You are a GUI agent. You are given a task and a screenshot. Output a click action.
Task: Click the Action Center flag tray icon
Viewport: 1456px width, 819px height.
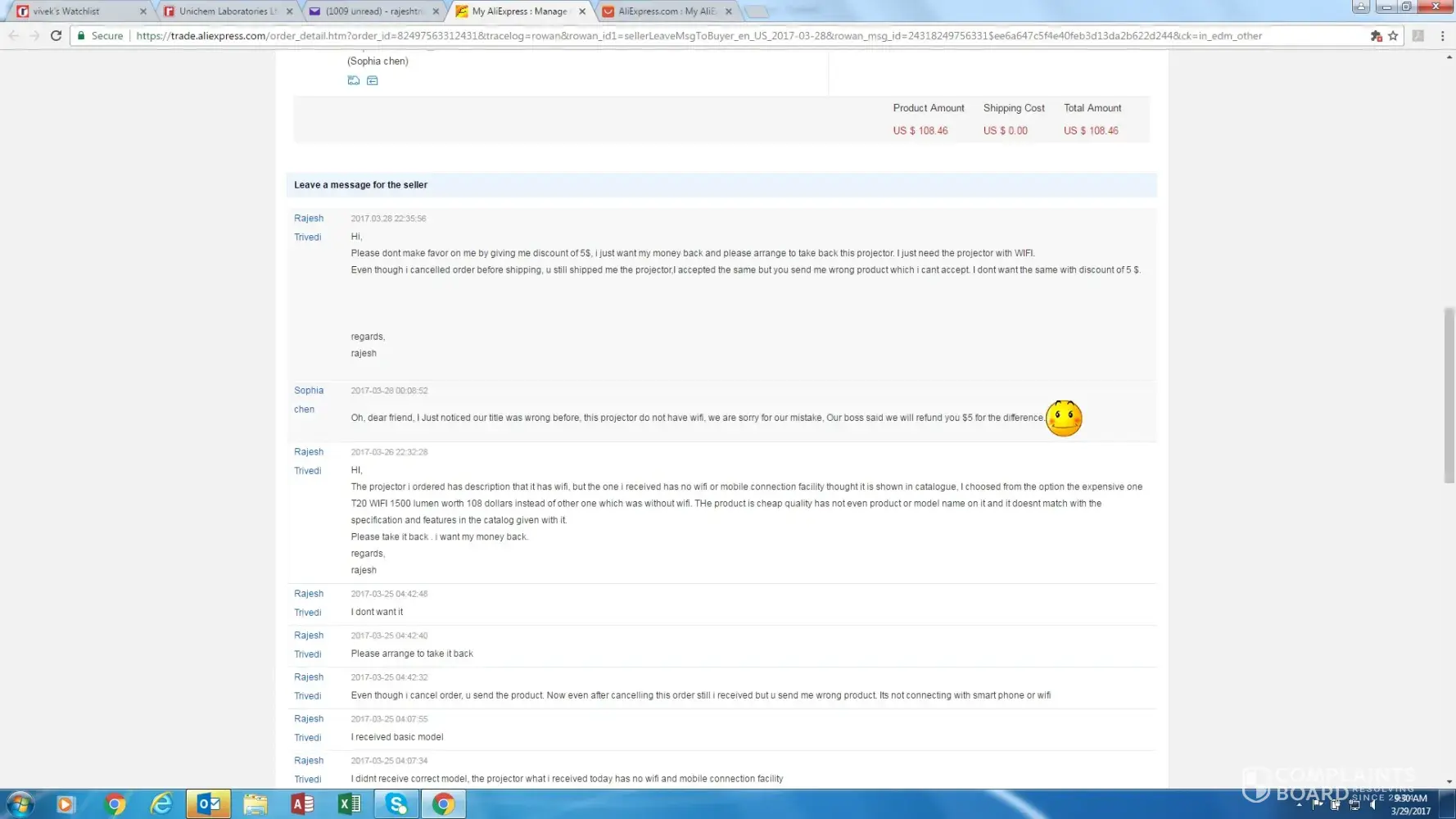click(x=1317, y=804)
